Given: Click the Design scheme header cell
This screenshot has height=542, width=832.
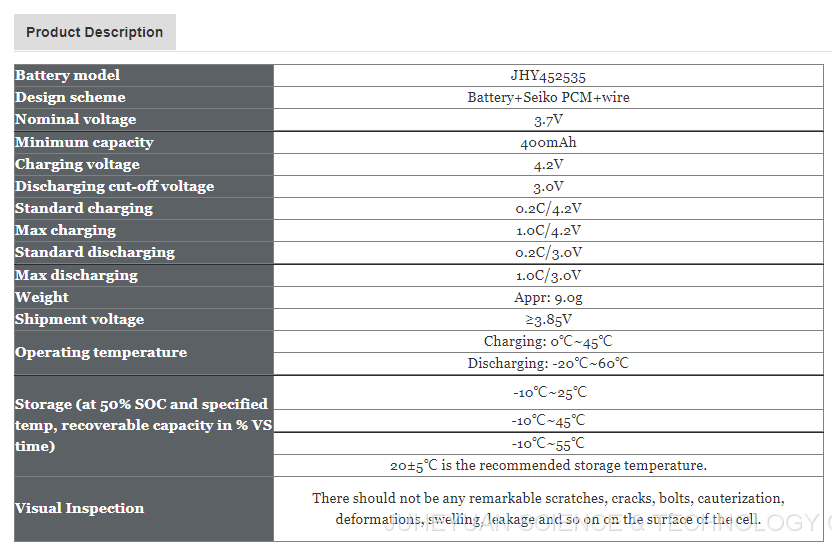Looking at the screenshot, I should point(70,97).
